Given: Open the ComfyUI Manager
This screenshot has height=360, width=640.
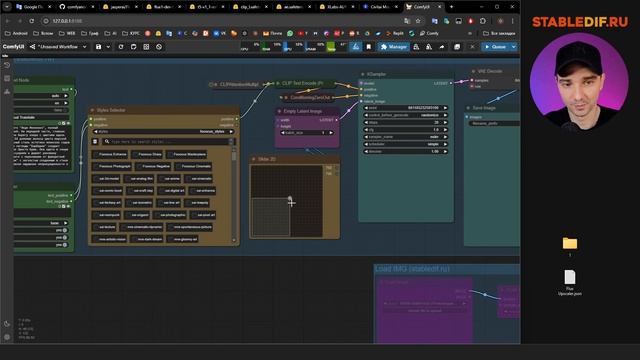Looking at the screenshot, I should point(394,47).
